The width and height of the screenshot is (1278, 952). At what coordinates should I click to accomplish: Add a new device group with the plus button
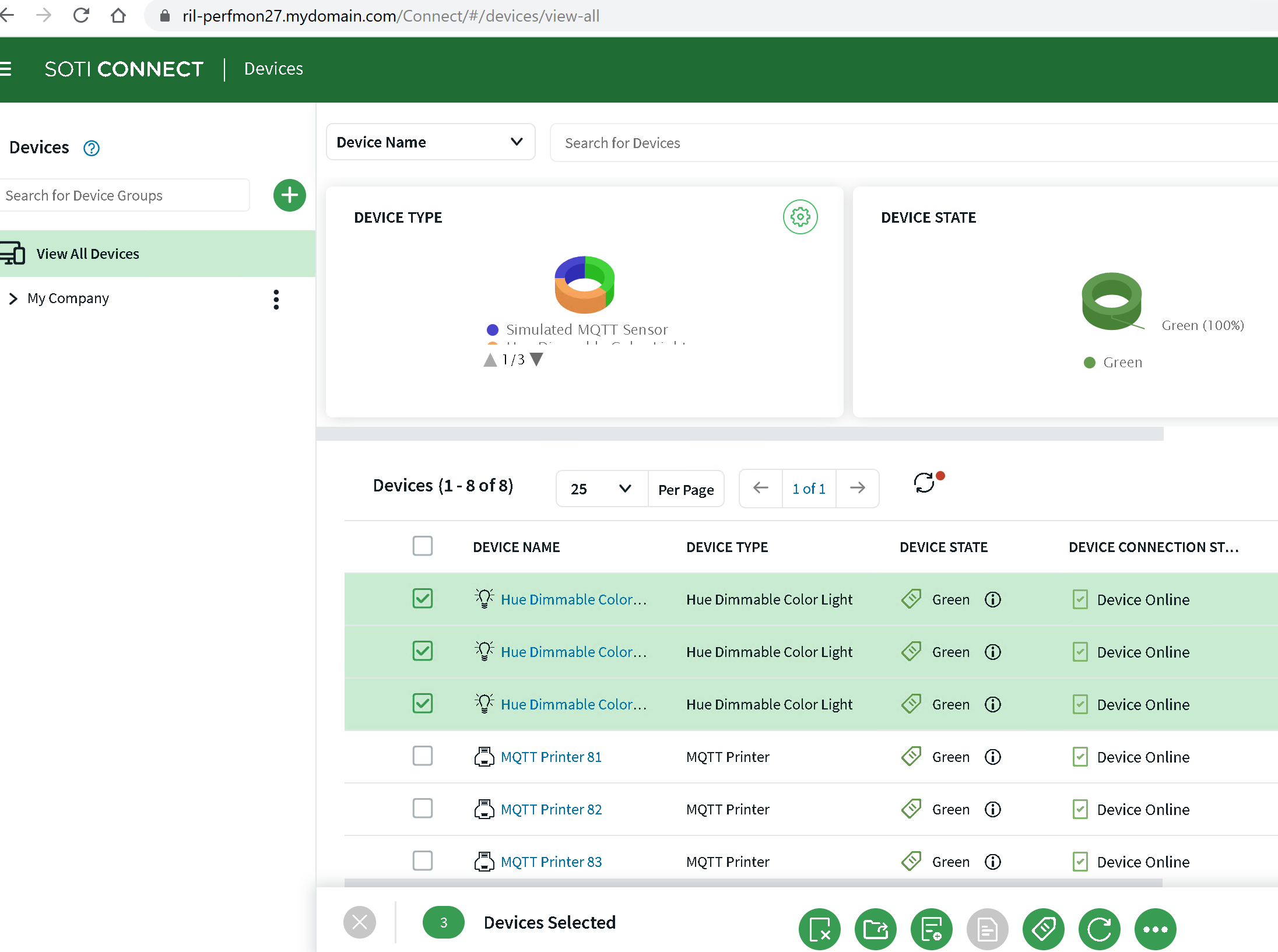pos(290,195)
